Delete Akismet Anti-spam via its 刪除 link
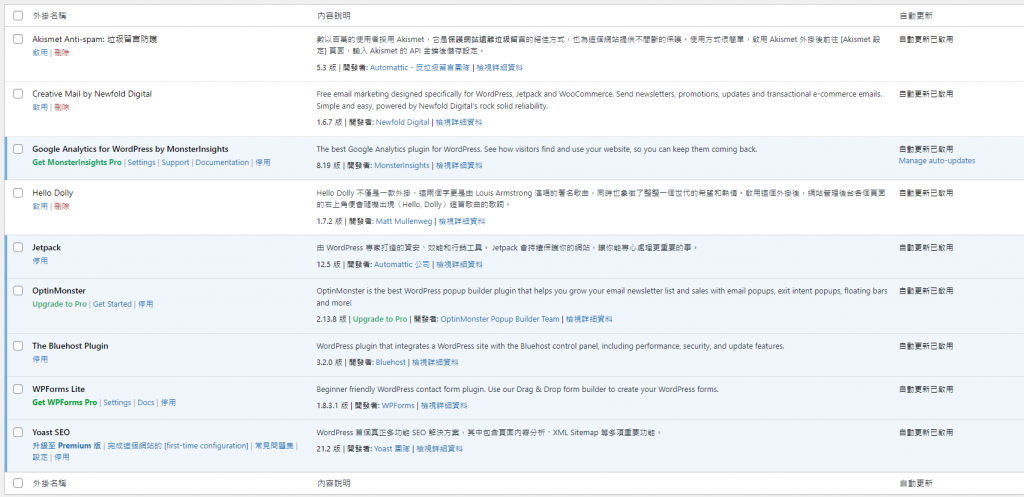Screen dimensions: 1024x497 [x=61, y=52]
